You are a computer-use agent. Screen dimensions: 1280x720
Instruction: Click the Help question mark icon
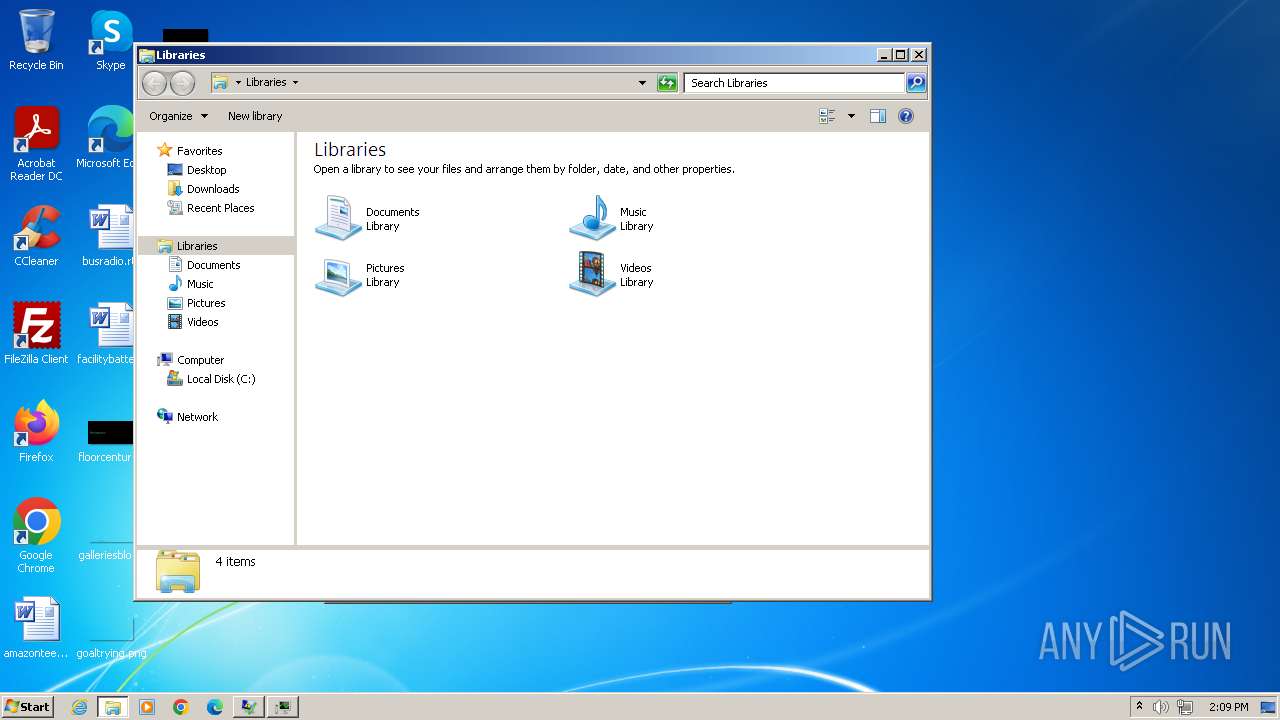point(906,116)
